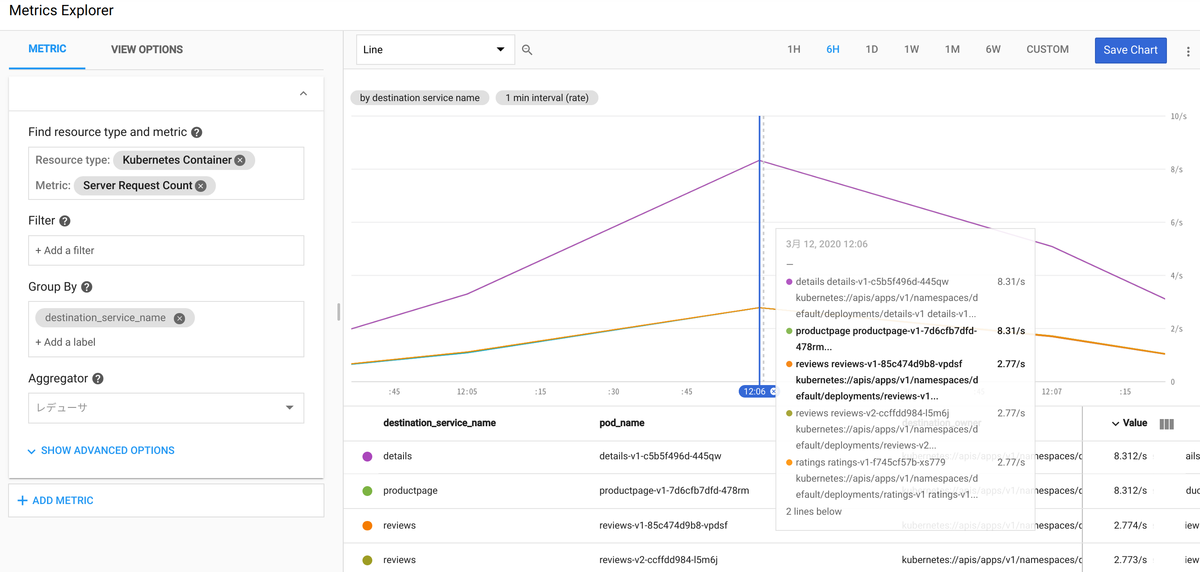Click pod name reviews-v2-ccffdd984-l5m6j in table

coord(658,560)
